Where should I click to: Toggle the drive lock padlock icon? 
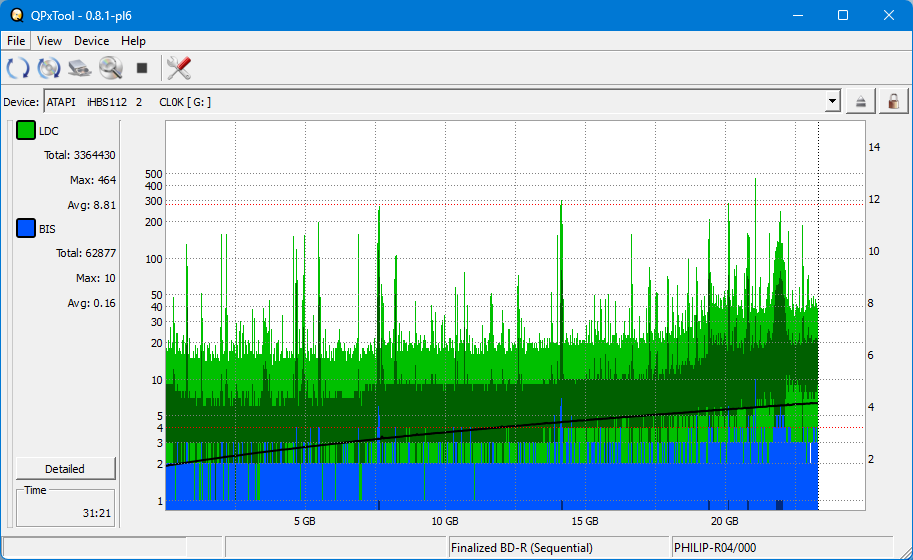point(892,101)
